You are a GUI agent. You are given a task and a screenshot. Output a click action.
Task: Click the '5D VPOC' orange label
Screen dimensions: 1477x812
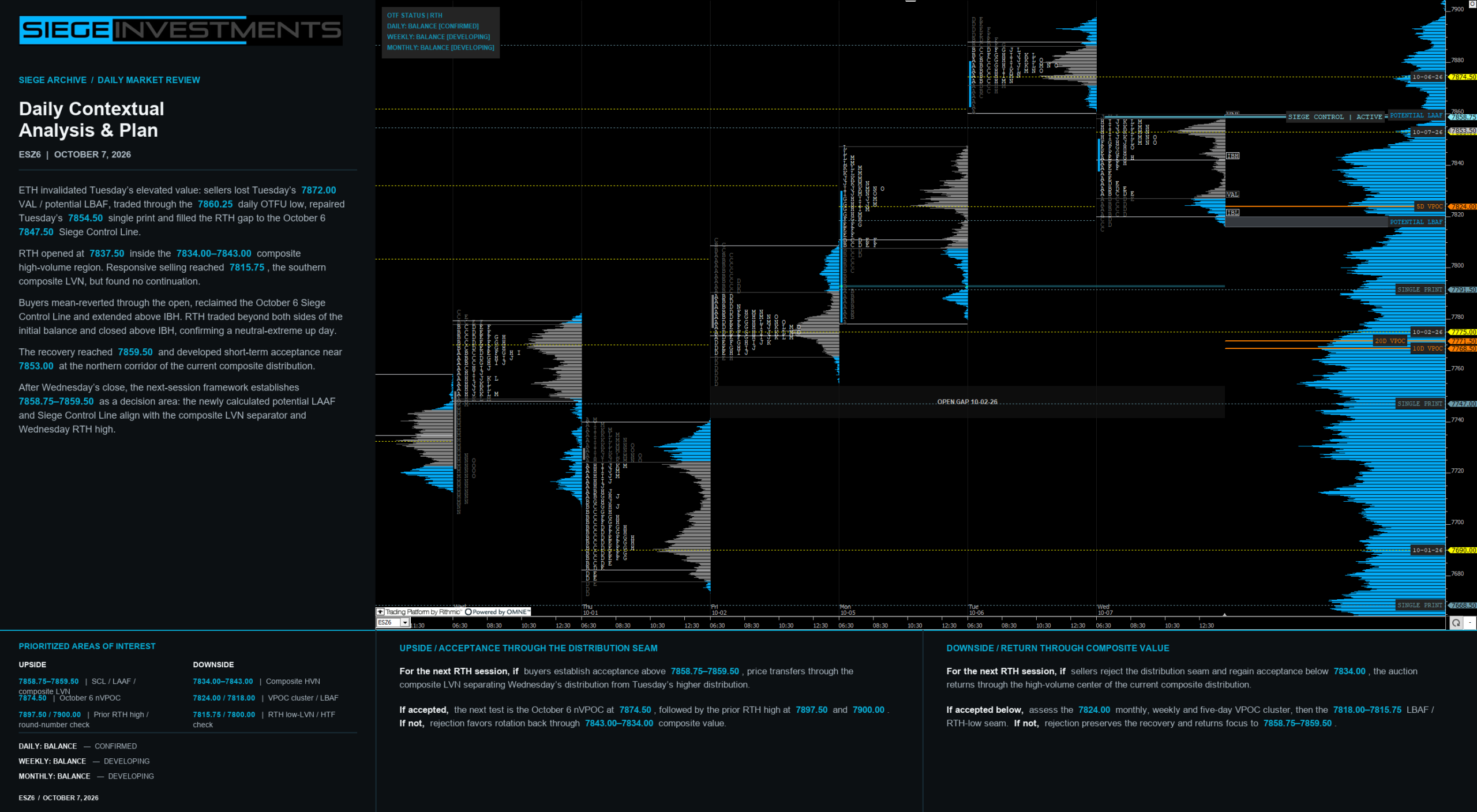(1429, 206)
